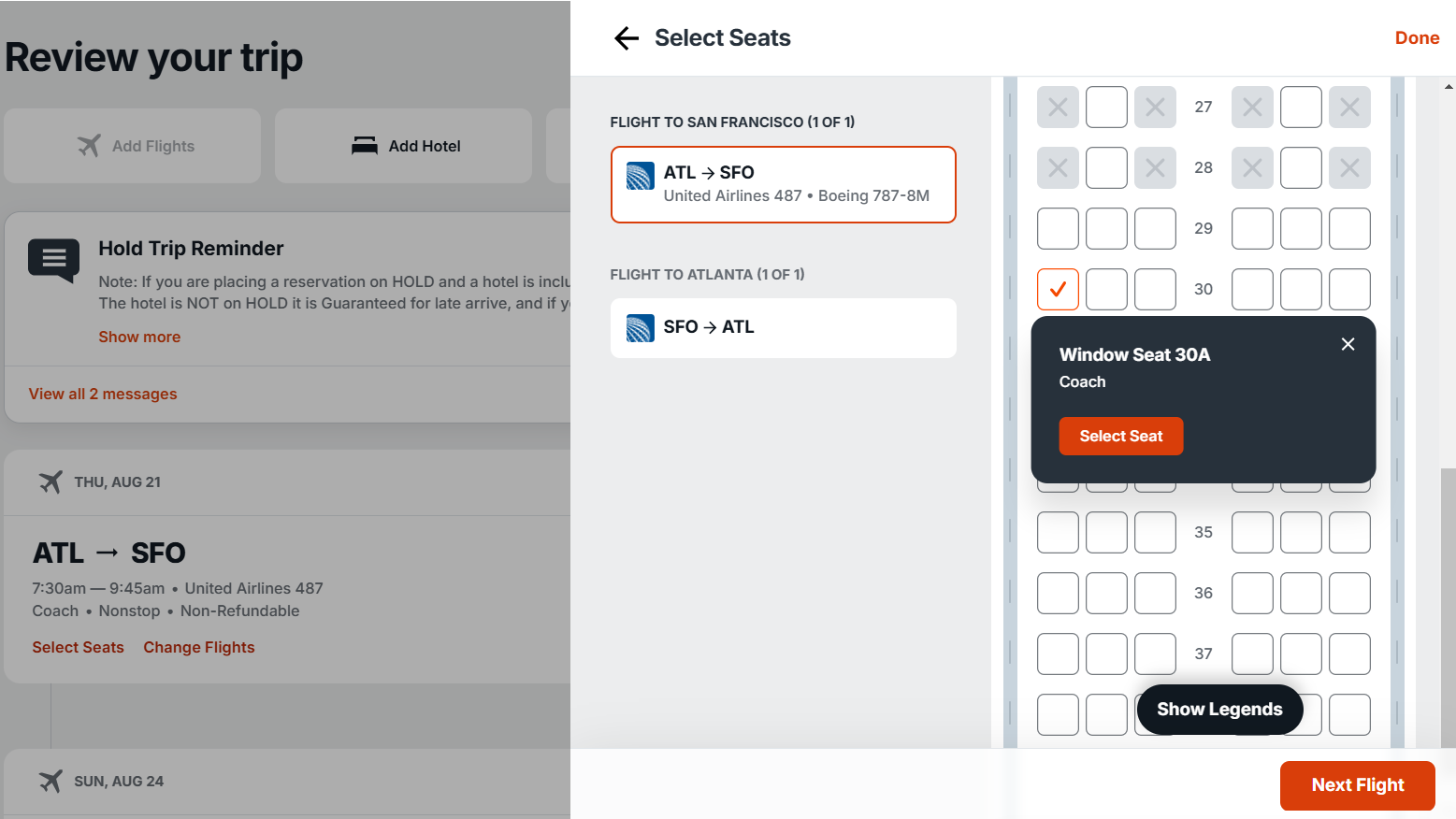Select left middle seat in row 37
This screenshot has height=819, width=1456.
pyautogui.click(x=1106, y=654)
